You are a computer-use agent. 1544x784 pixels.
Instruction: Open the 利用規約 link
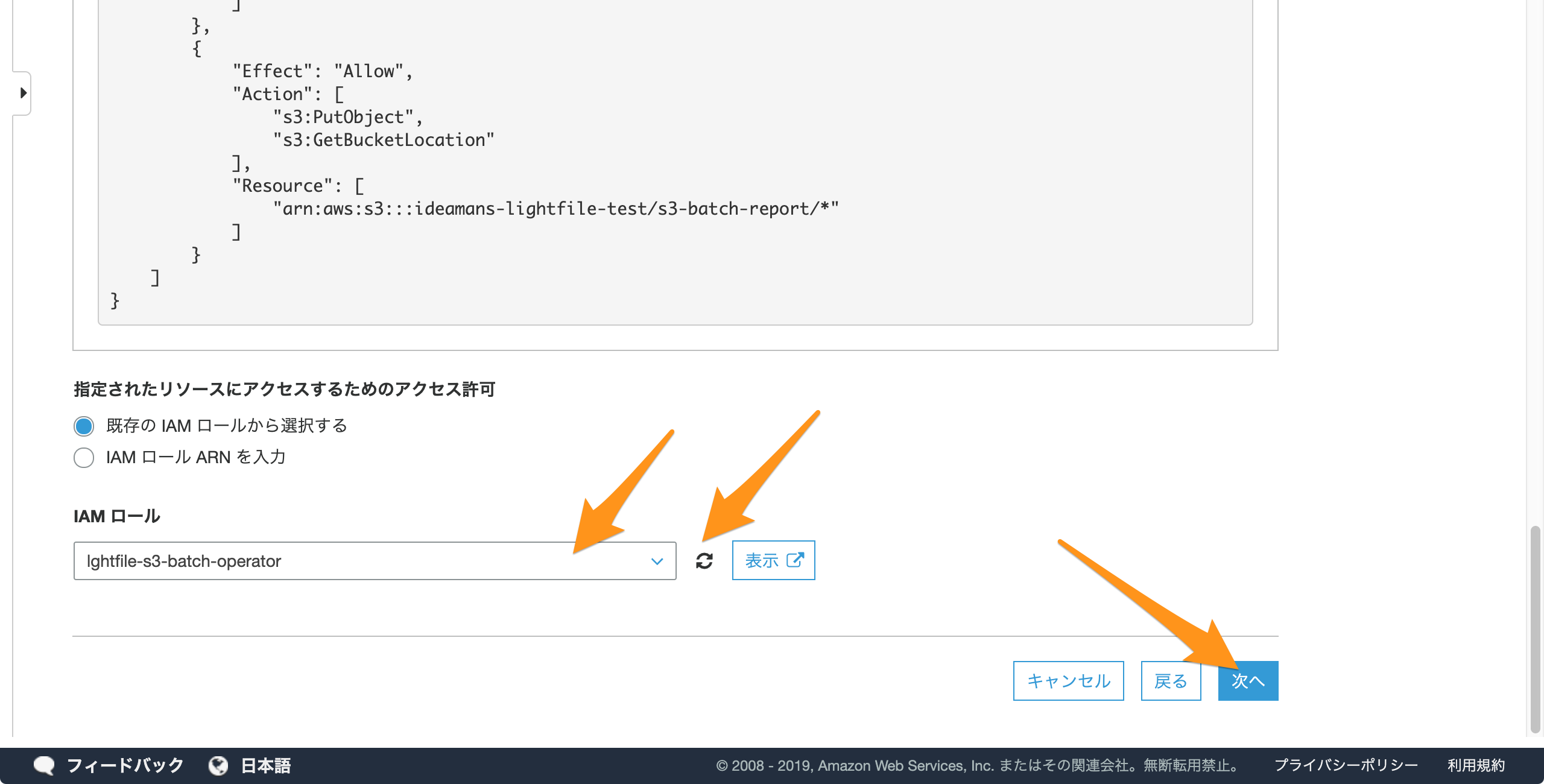click(1476, 765)
